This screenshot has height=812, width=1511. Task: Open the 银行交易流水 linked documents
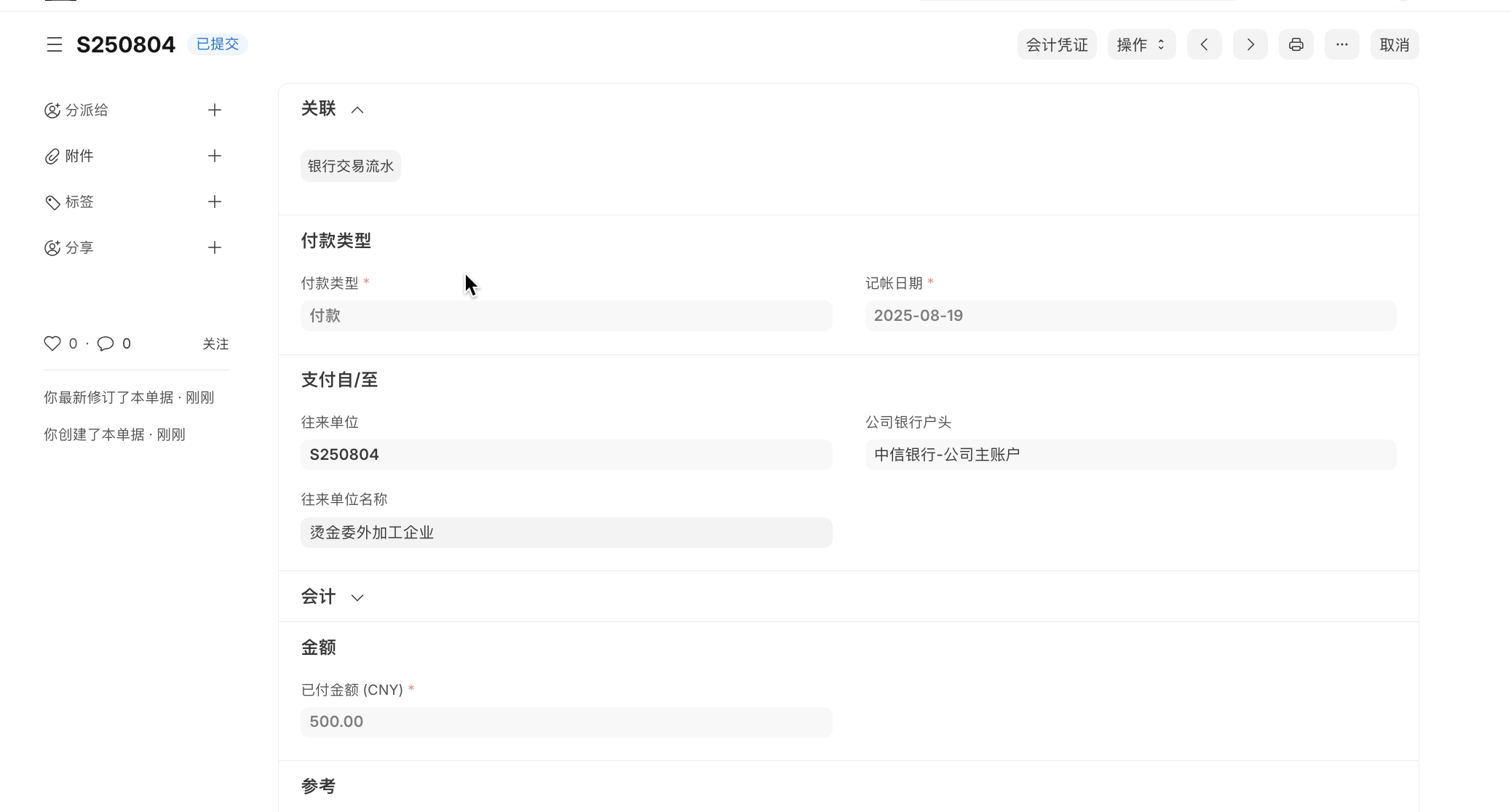pyautogui.click(x=350, y=166)
